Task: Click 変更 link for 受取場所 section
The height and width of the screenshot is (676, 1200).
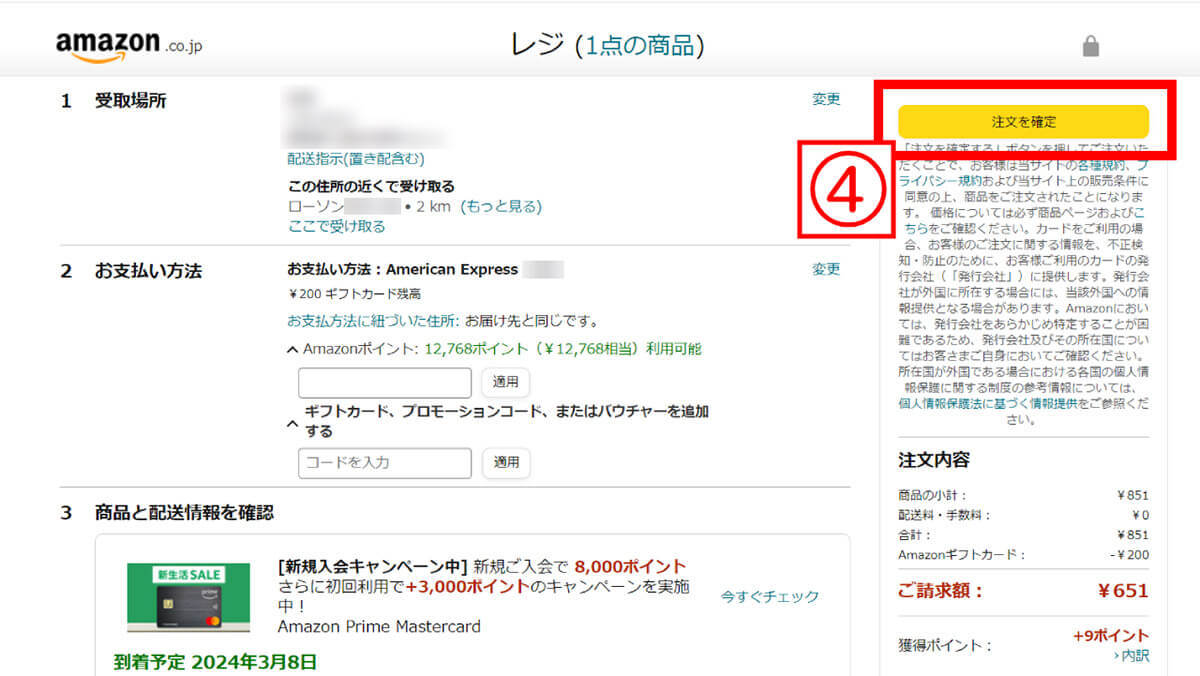Action: pyautogui.click(x=826, y=99)
